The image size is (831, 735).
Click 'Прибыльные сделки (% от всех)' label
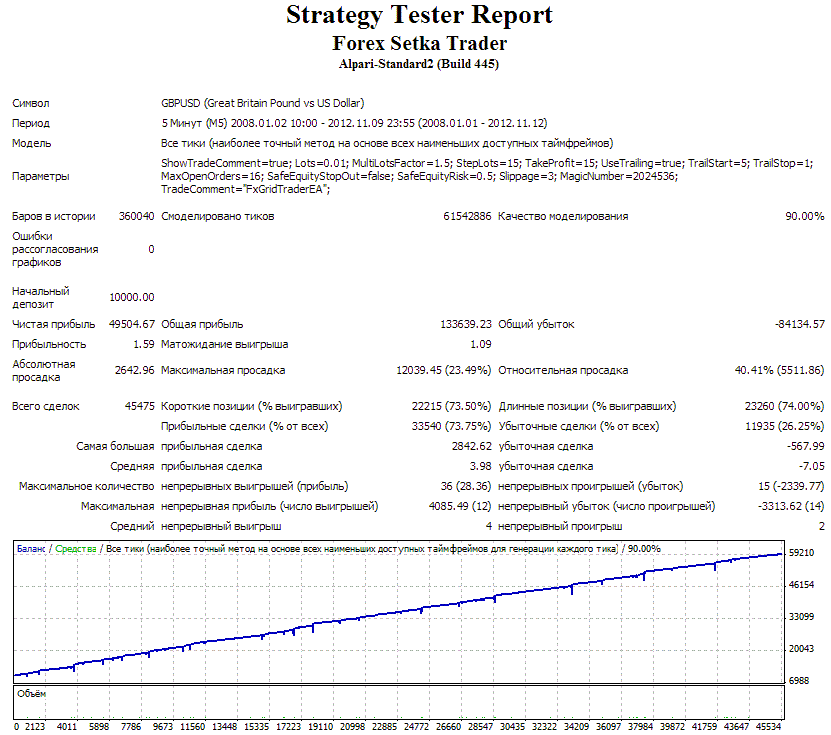point(245,427)
